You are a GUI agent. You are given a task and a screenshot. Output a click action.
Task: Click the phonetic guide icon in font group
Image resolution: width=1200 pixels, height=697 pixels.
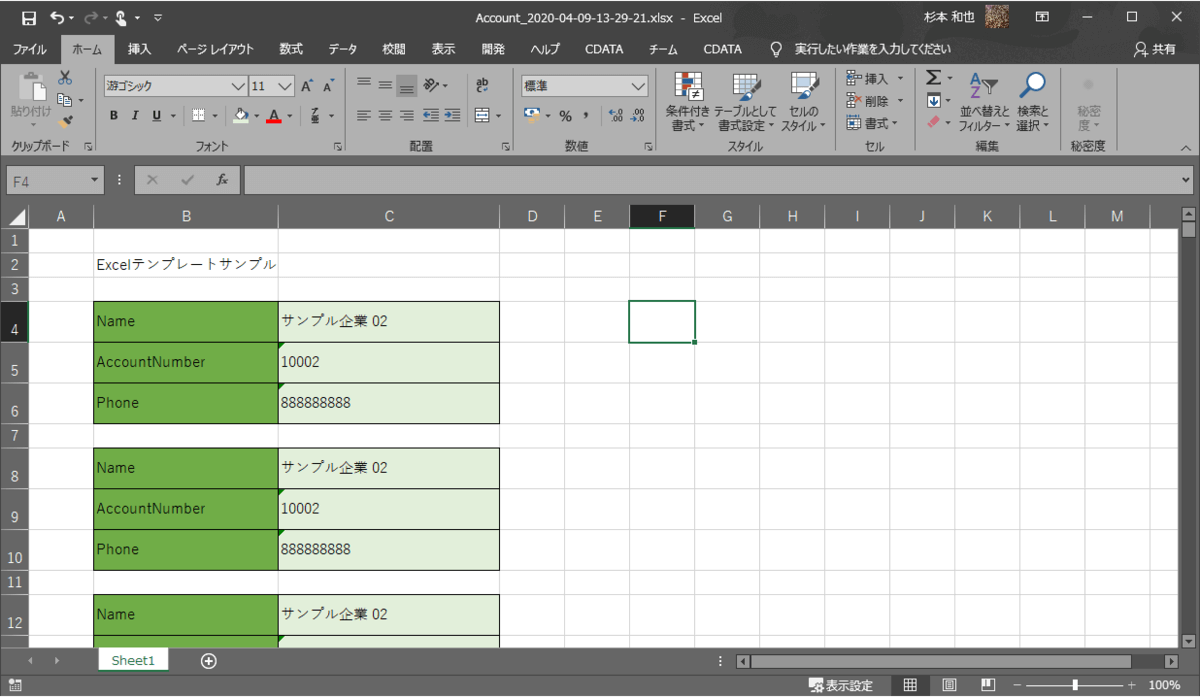coord(316,115)
